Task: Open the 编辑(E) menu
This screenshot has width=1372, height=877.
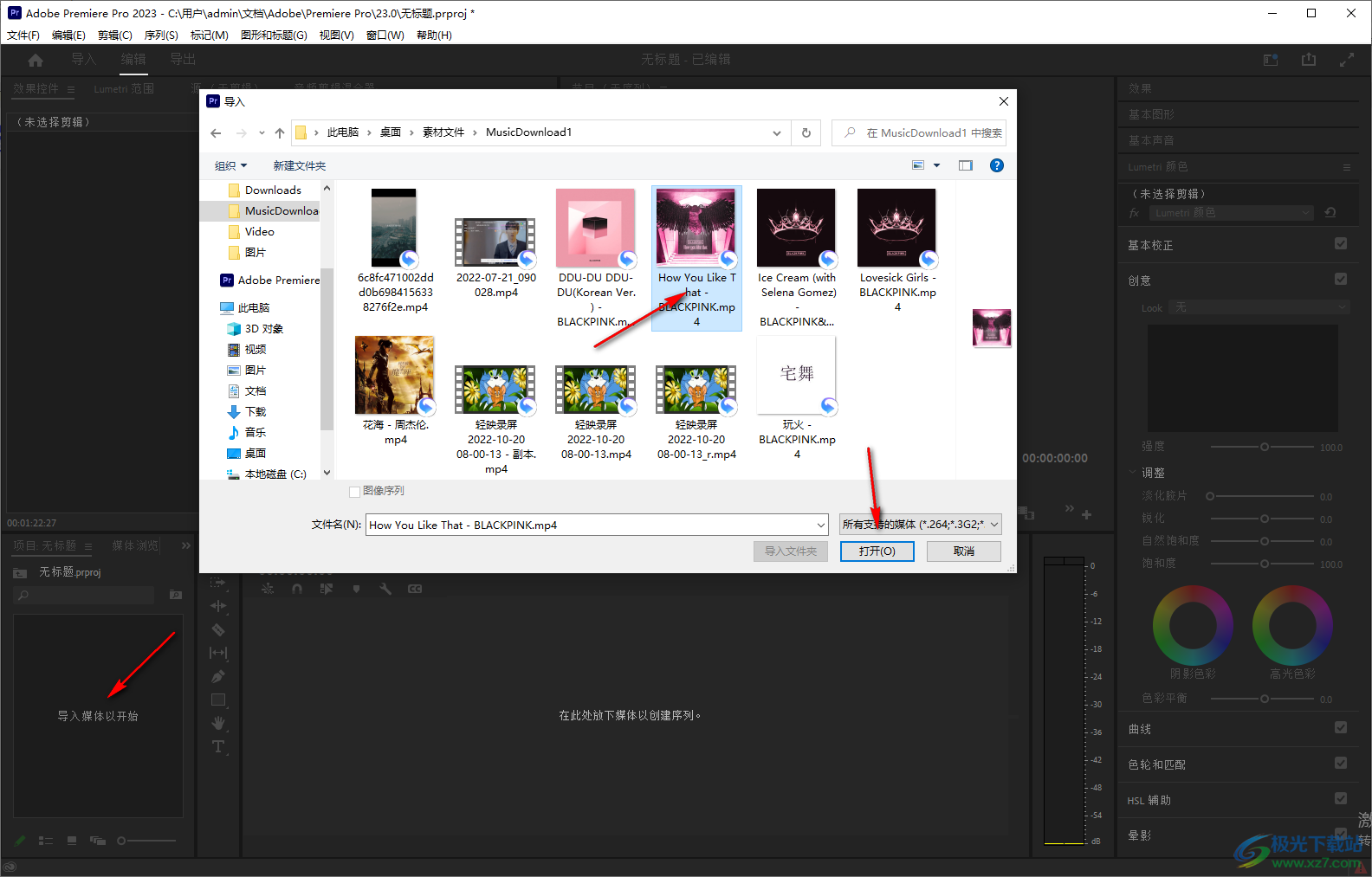Action: tap(68, 35)
